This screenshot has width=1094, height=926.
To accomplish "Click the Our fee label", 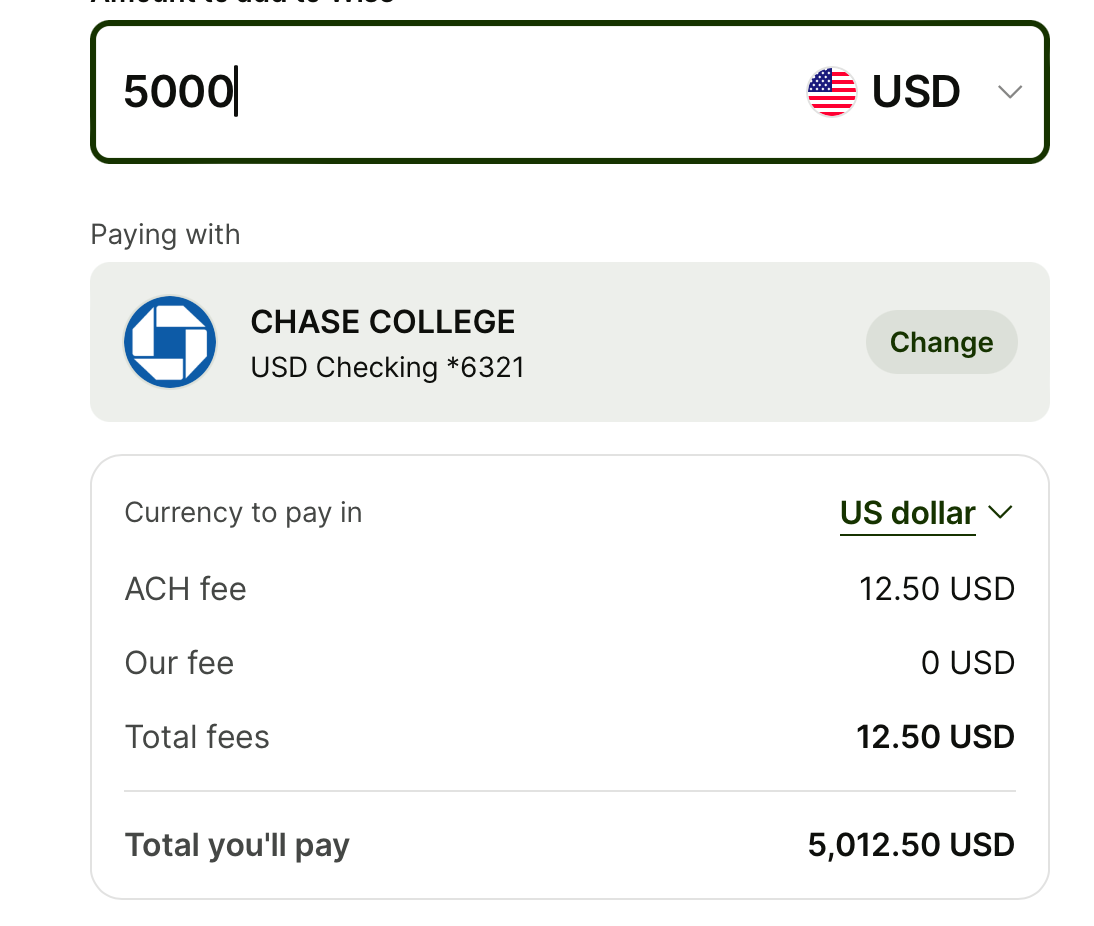I will click(x=179, y=663).
